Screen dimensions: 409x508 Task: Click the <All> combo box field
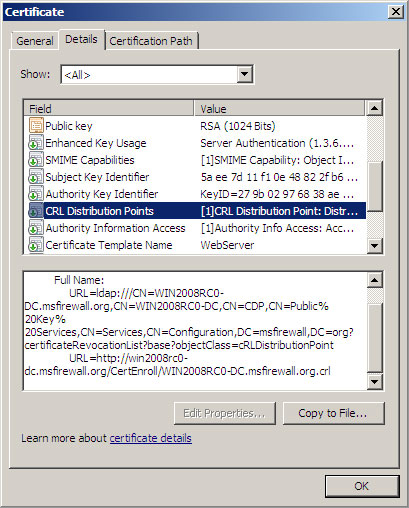point(157,74)
